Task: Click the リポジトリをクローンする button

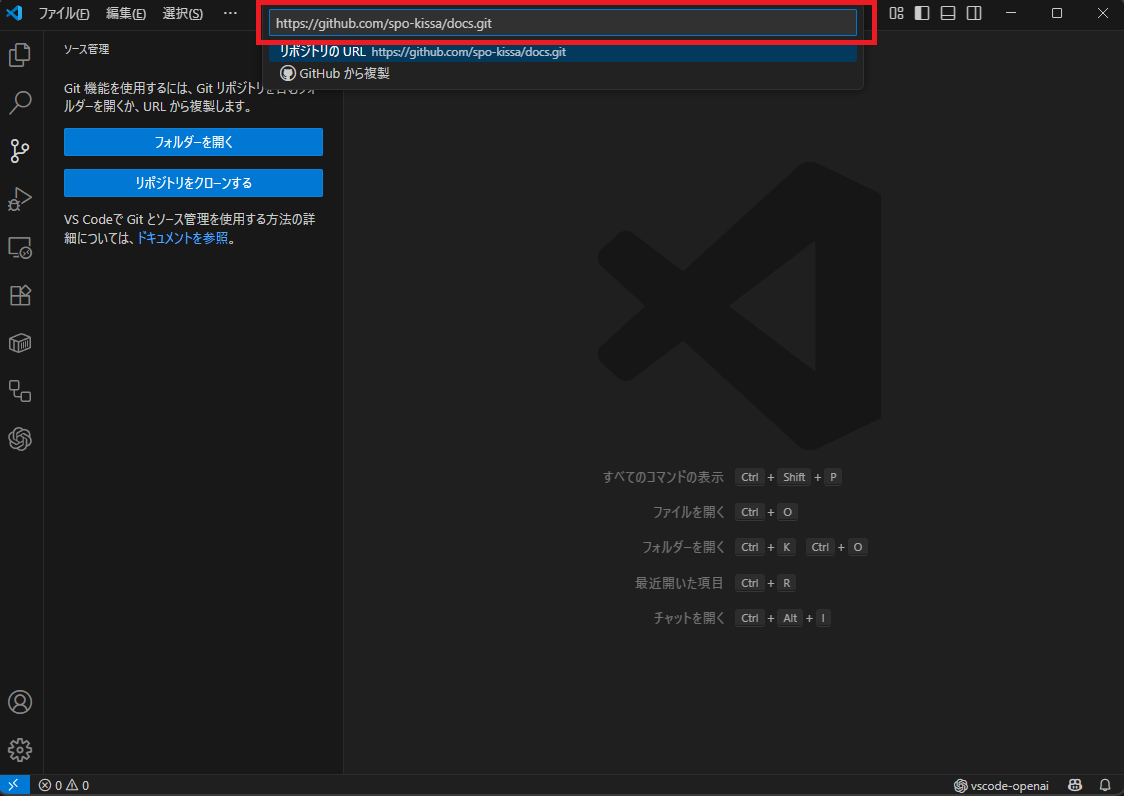Action: point(193,183)
